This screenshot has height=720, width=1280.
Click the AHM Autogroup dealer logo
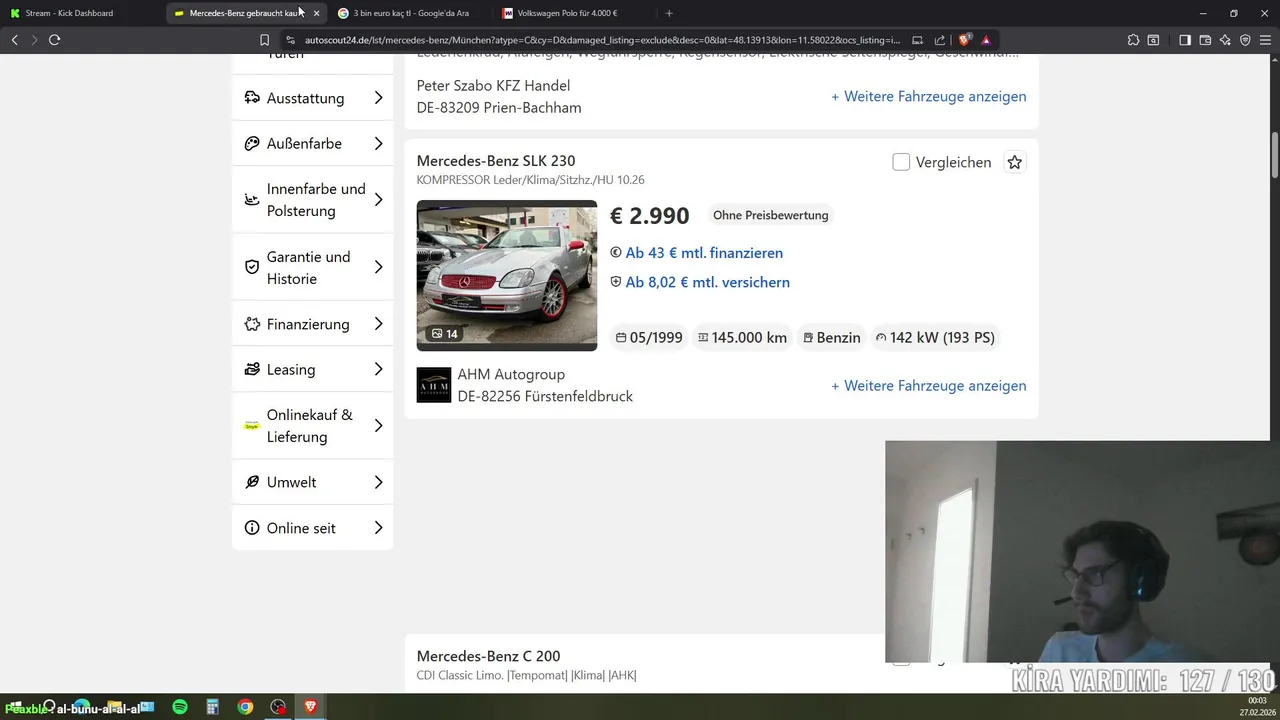[434, 385]
